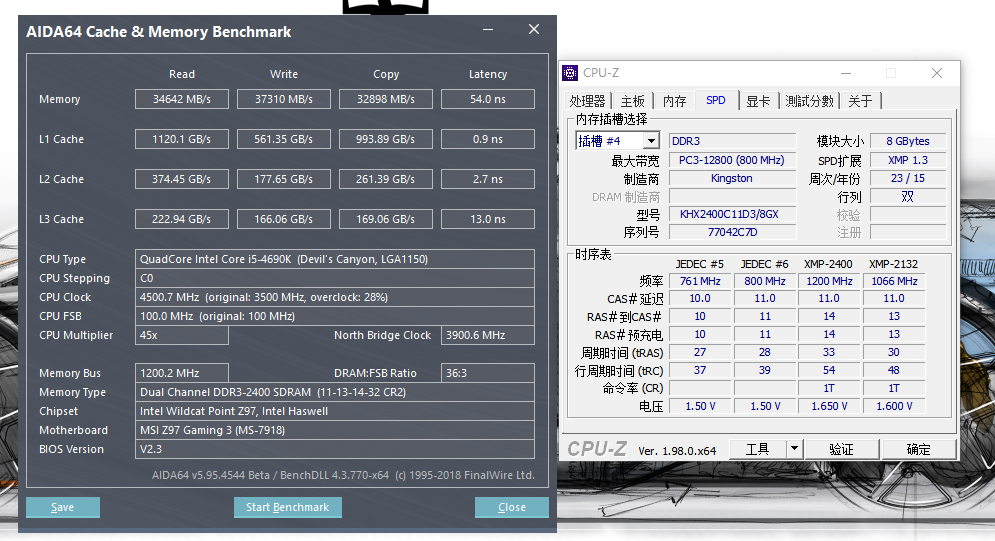The width and height of the screenshot is (995, 541).
Task: Open the 关于 tab in CPU-Z
Action: [x=860, y=101]
